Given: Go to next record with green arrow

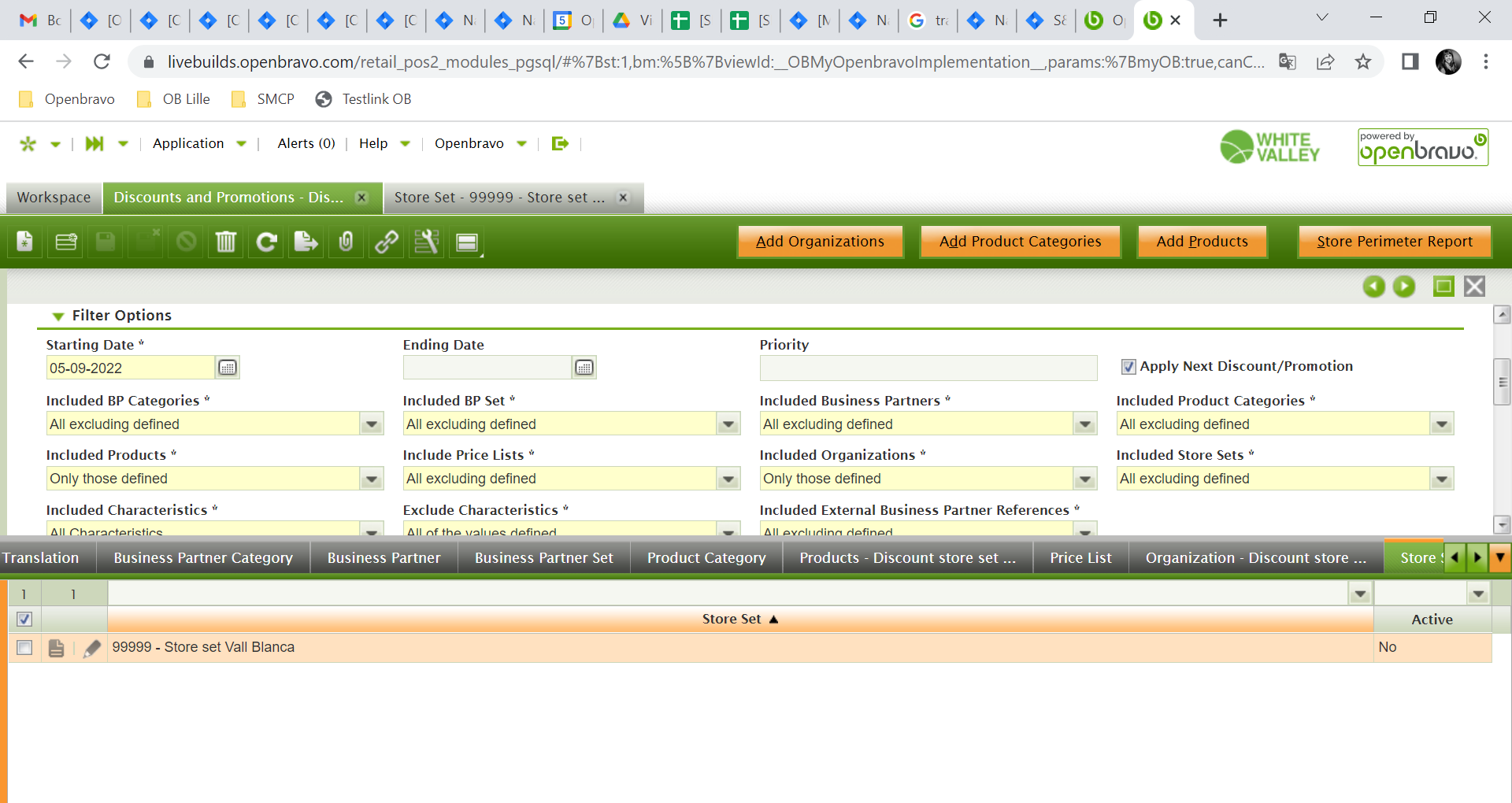Looking at the screenshot, I should tap(1403, 287).
